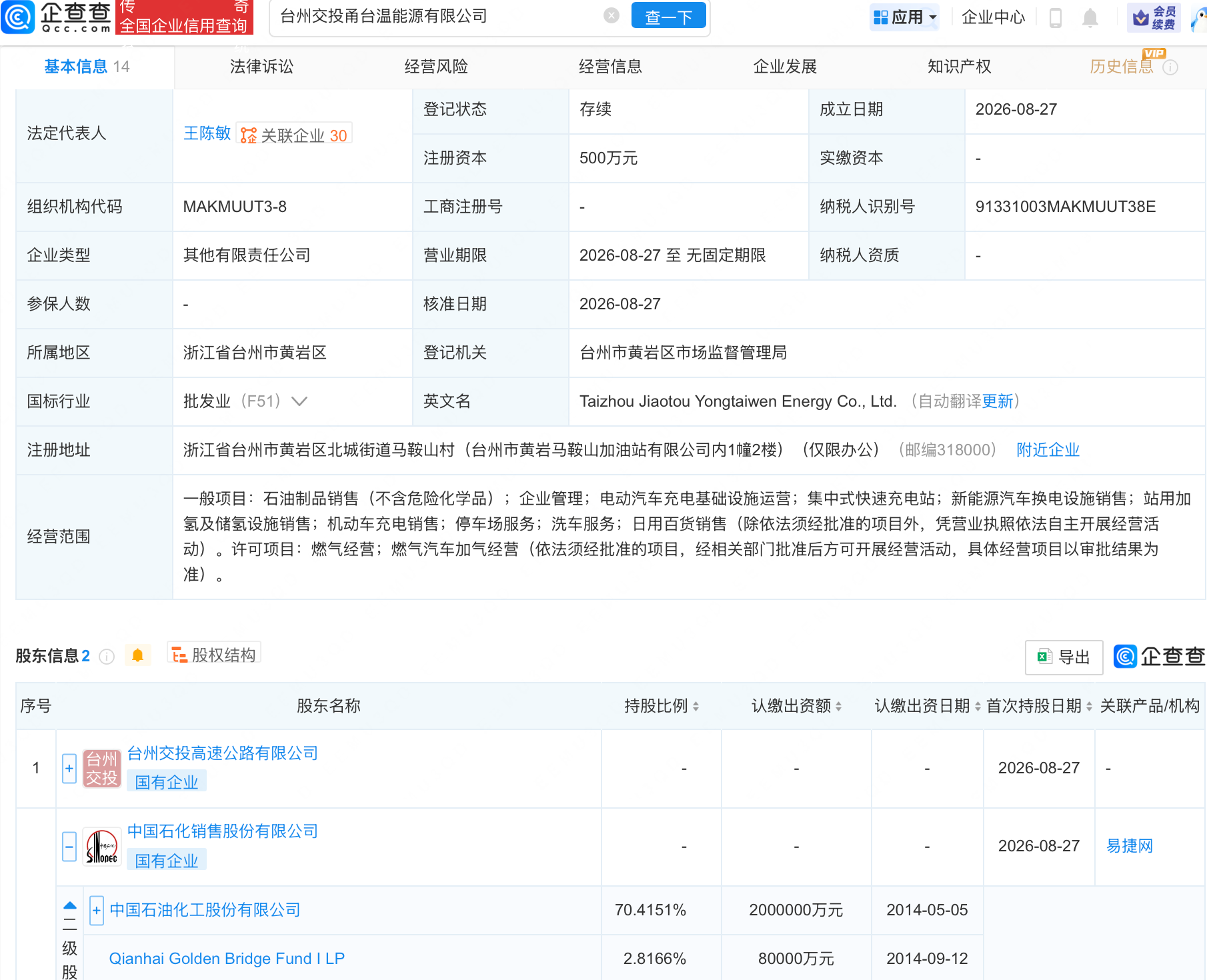
Task: Open the 经营风险 tab
Action: coord(436,67)
